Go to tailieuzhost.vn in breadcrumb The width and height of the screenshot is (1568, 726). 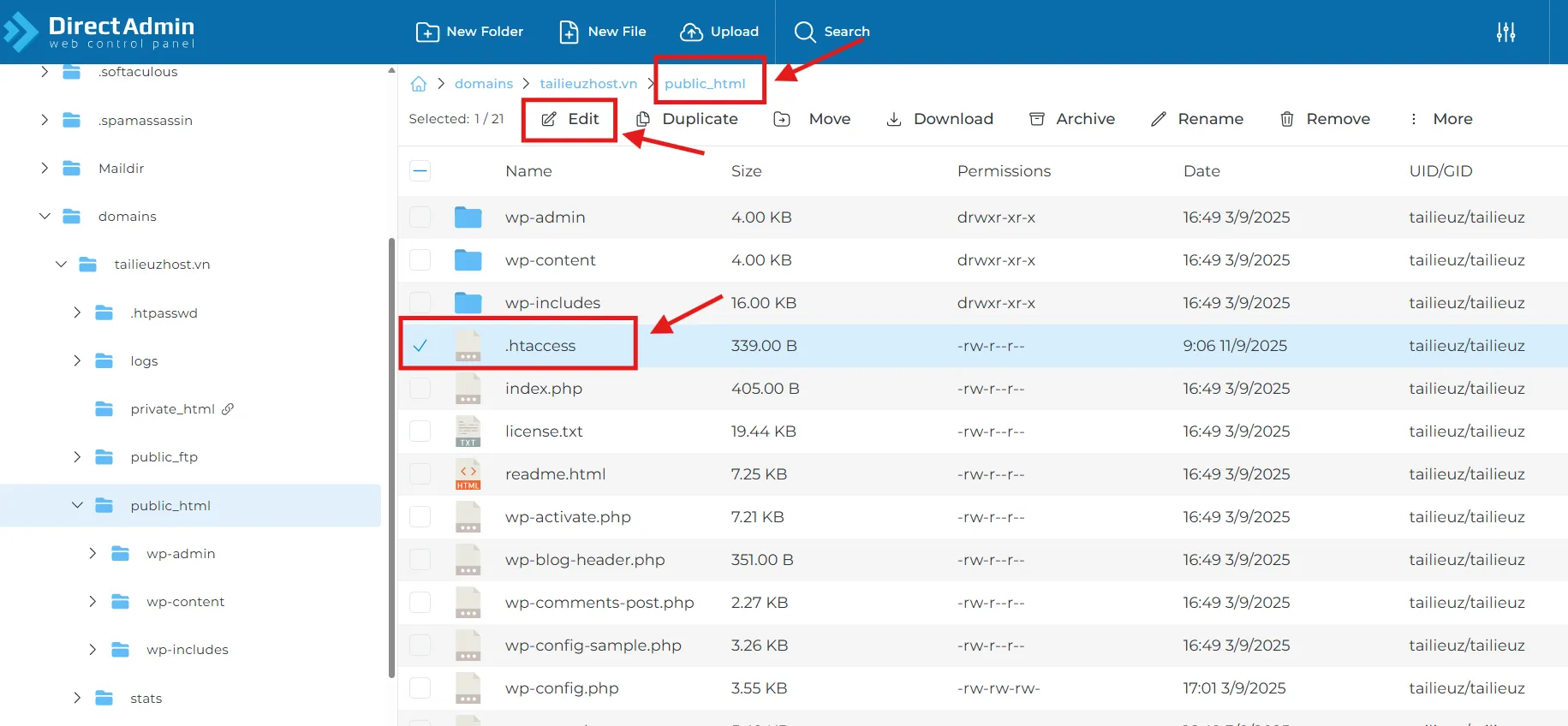point(588,84)
